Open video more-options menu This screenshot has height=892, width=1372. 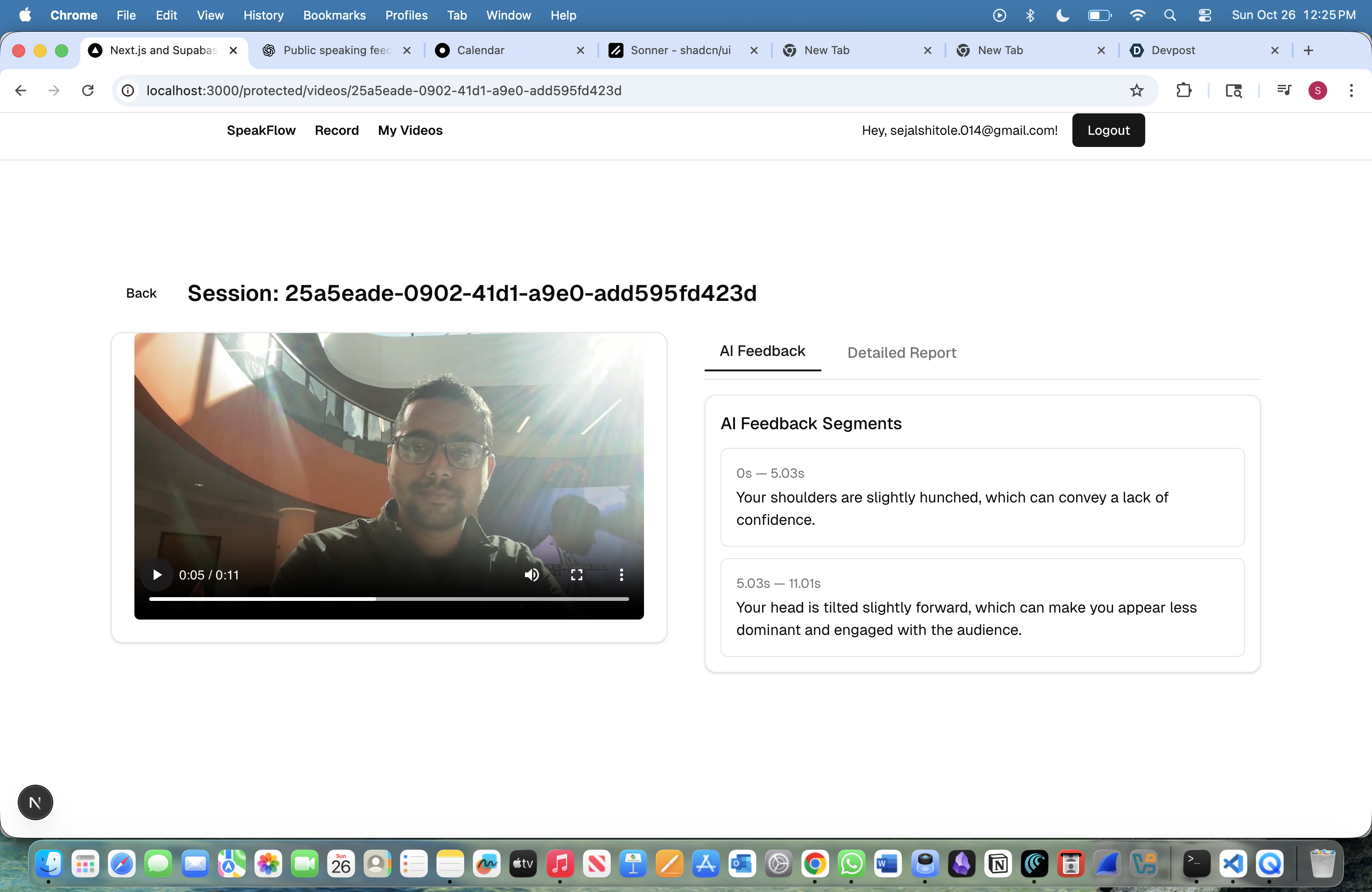pyautogui.click(x=621, y=574)
